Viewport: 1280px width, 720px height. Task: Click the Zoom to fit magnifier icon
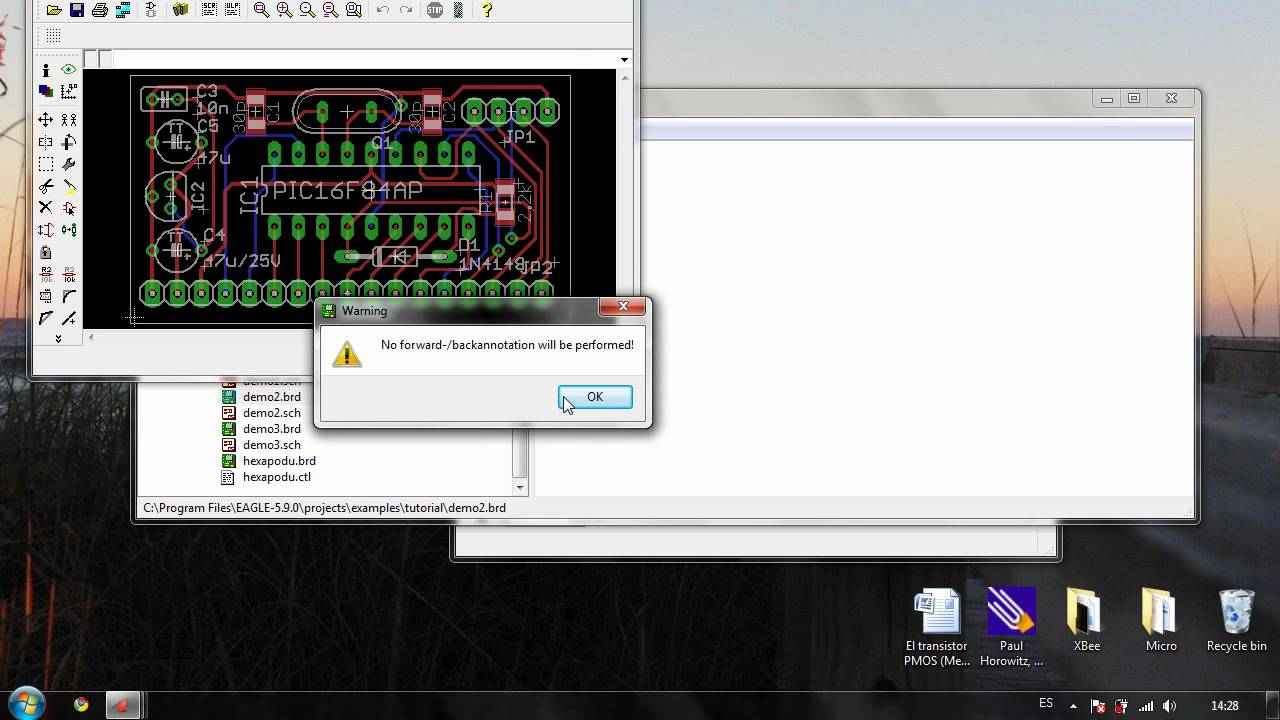point(261,10)
